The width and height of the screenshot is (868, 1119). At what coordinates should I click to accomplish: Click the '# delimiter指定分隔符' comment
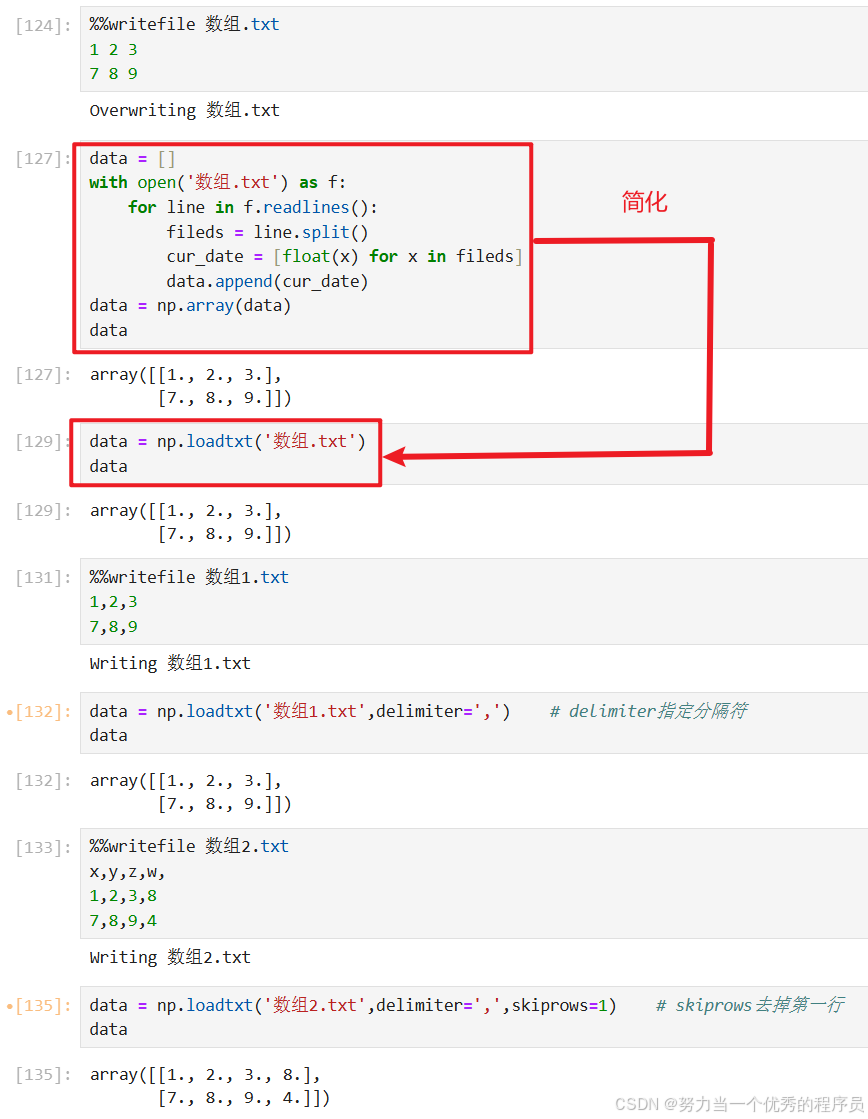coord(648,712)
